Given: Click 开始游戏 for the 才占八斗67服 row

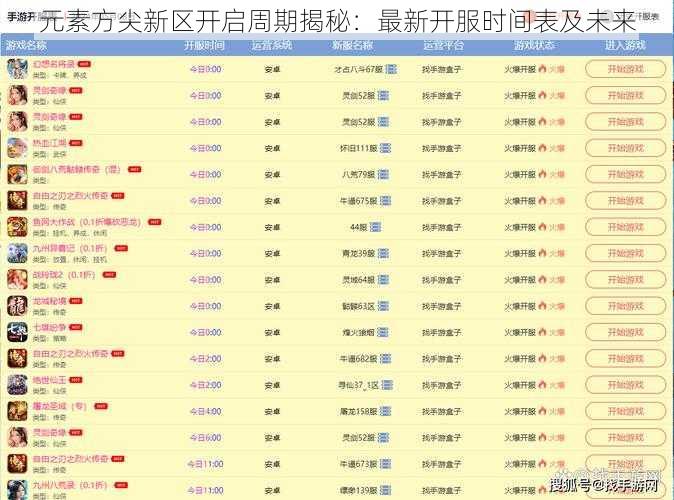Looking at the screenshot, I should 625,69.
